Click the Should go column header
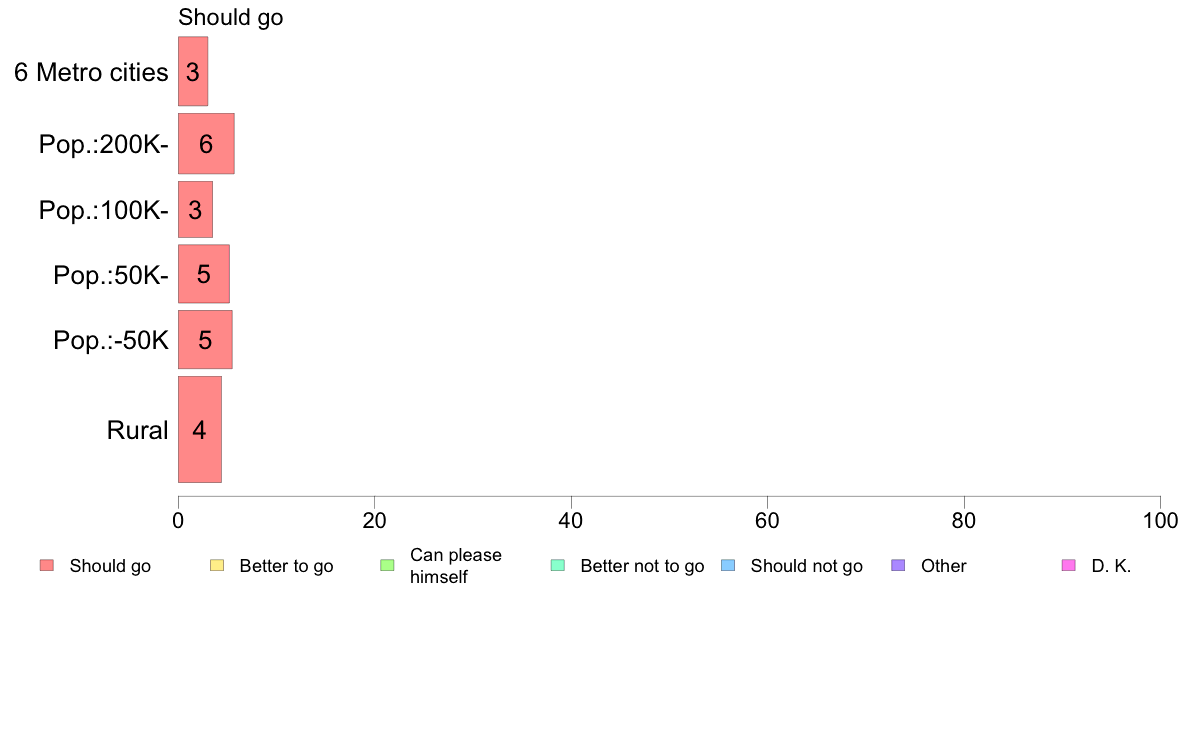Viewport: 1188px width, 736px height. 230,17
